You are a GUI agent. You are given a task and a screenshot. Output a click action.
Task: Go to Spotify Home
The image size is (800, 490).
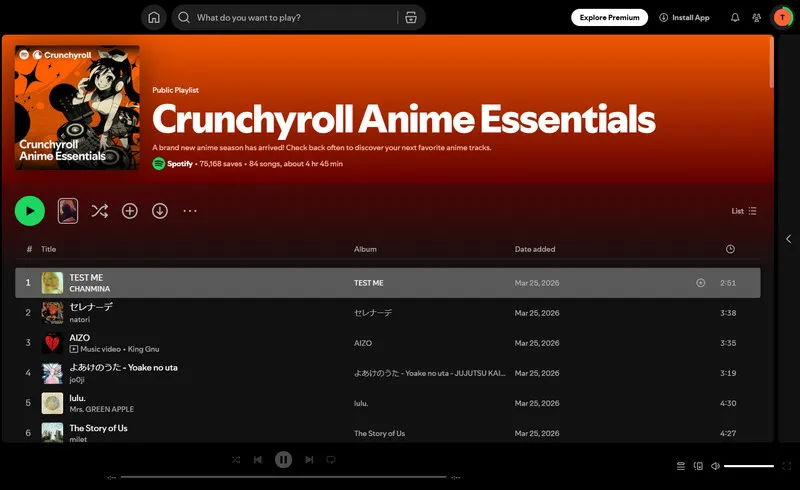click(x=154, y=18)
